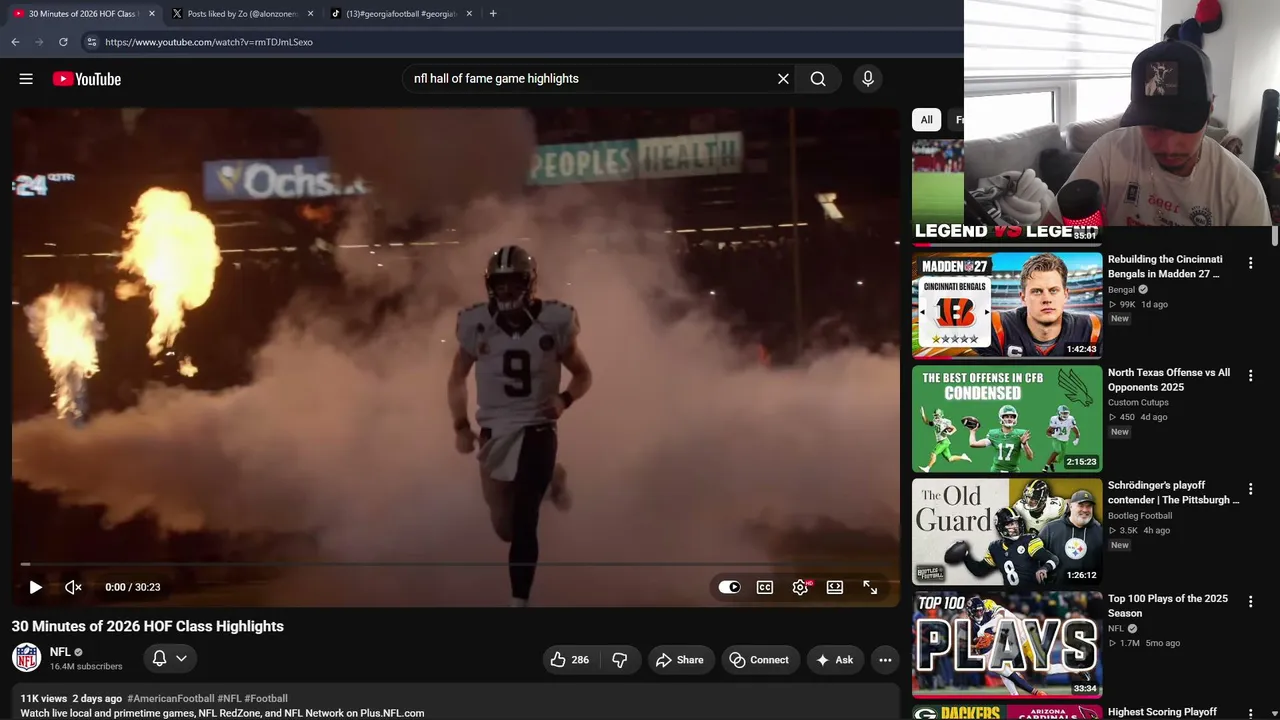The width and height of the screenshot is (1280, 720).
Task: Open North Texas Offense video thumbnail
Action: pyautogui.click(x=1007, y=418)
